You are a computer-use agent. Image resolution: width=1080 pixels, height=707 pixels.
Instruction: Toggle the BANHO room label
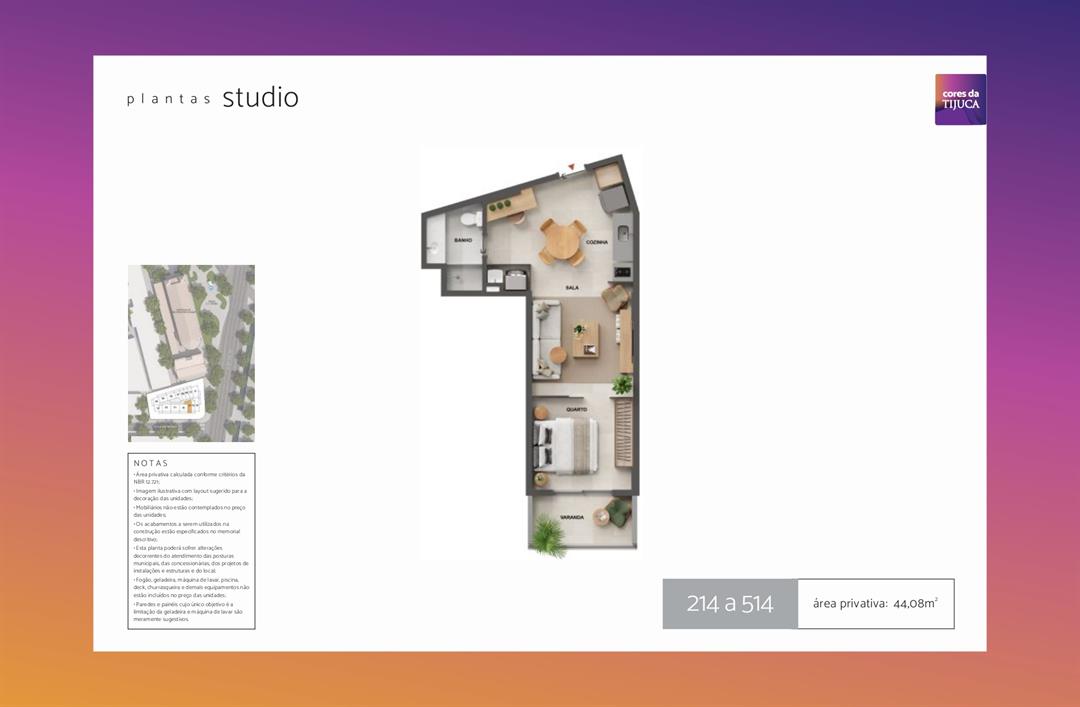tap(462, 240)
